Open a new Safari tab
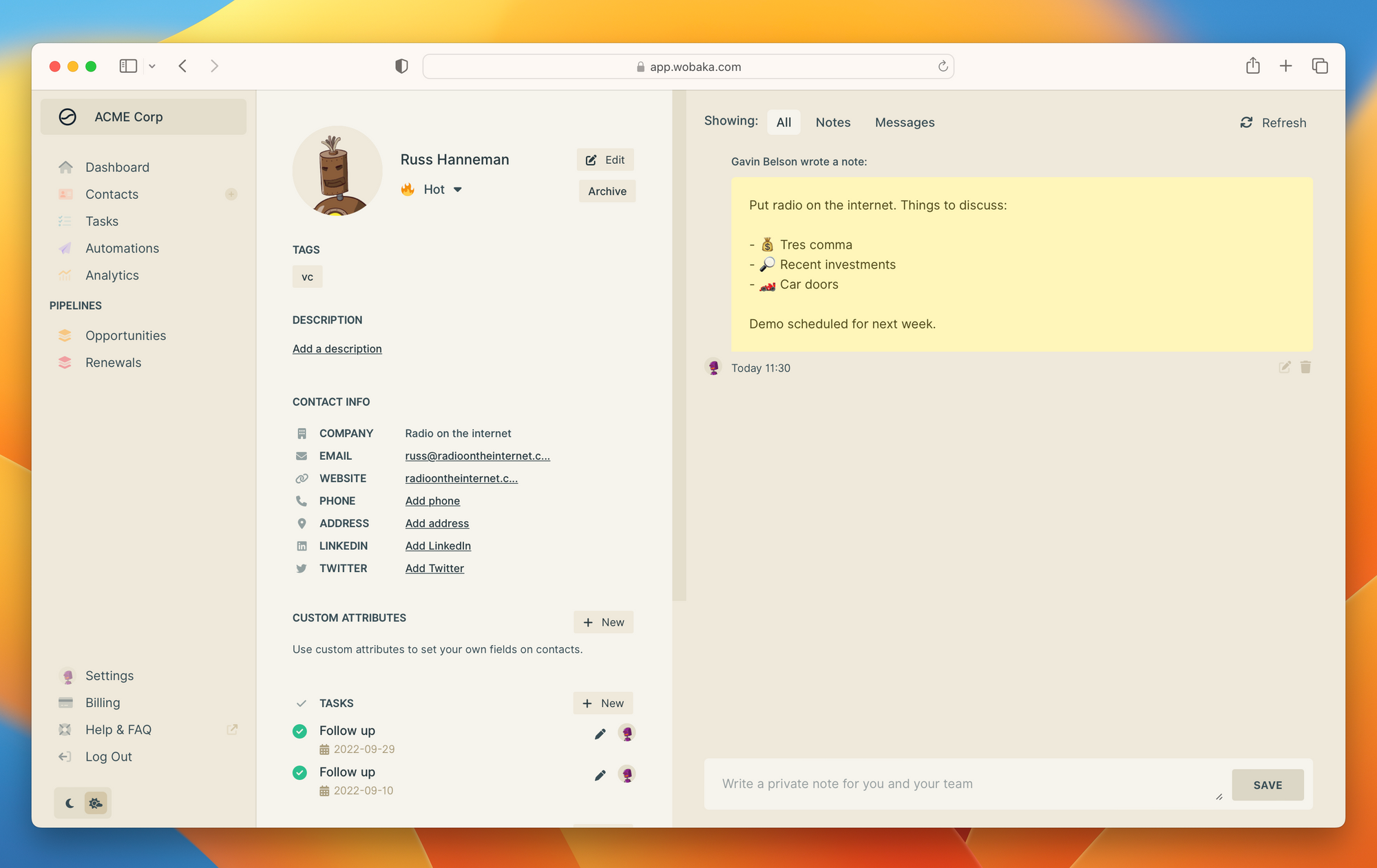This screenshot has height=868, width=1377. pyautogui.click(x=1285, y=66)
